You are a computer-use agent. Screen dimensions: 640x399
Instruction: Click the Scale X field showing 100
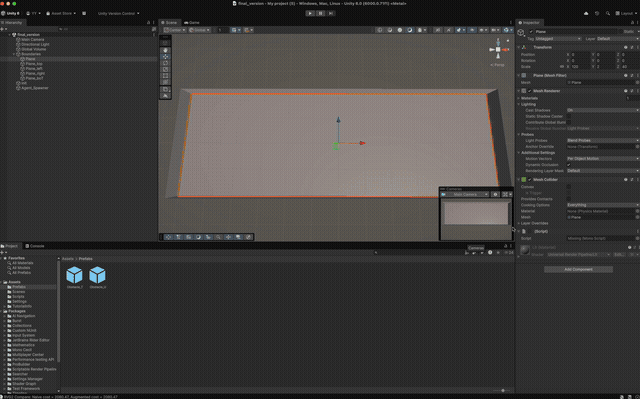click(x=580, y=66)
